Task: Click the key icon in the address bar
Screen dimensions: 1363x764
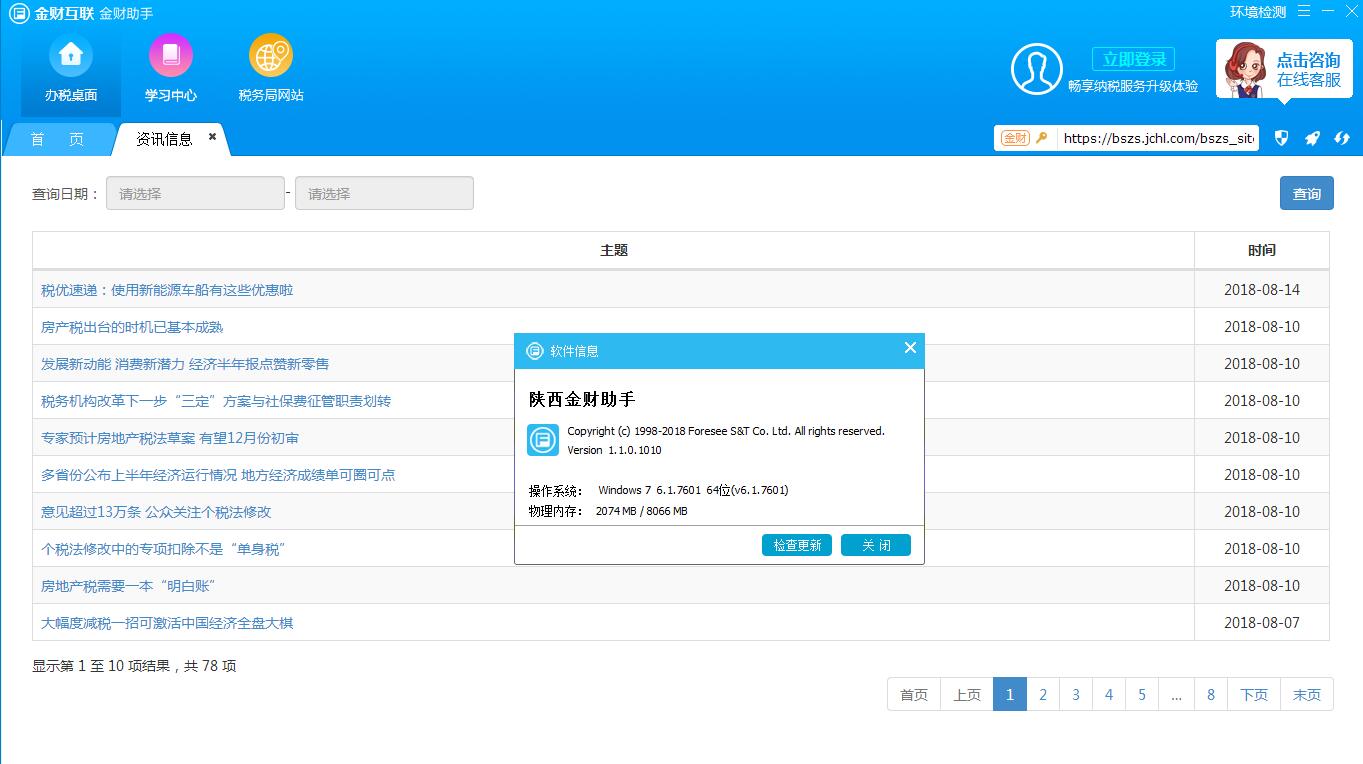Action: (1040, 138)
